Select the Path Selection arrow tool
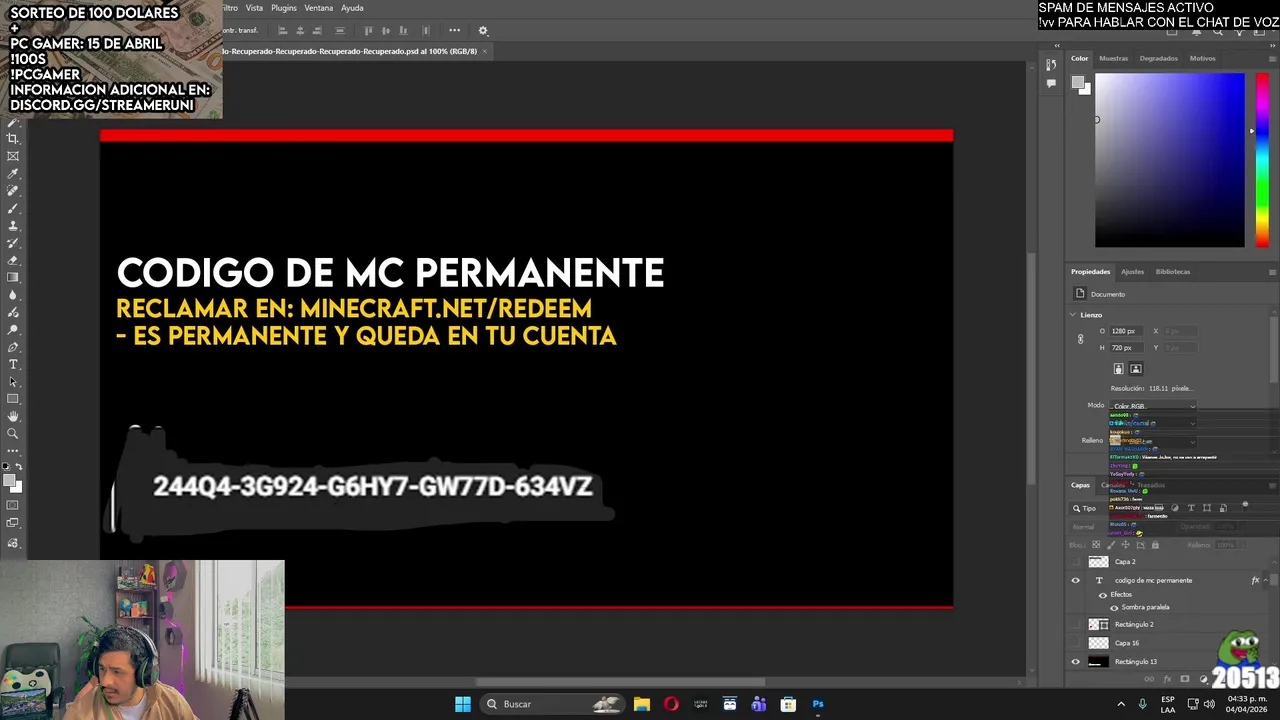Screen dimensions: 1280x720 click(13, 382)
